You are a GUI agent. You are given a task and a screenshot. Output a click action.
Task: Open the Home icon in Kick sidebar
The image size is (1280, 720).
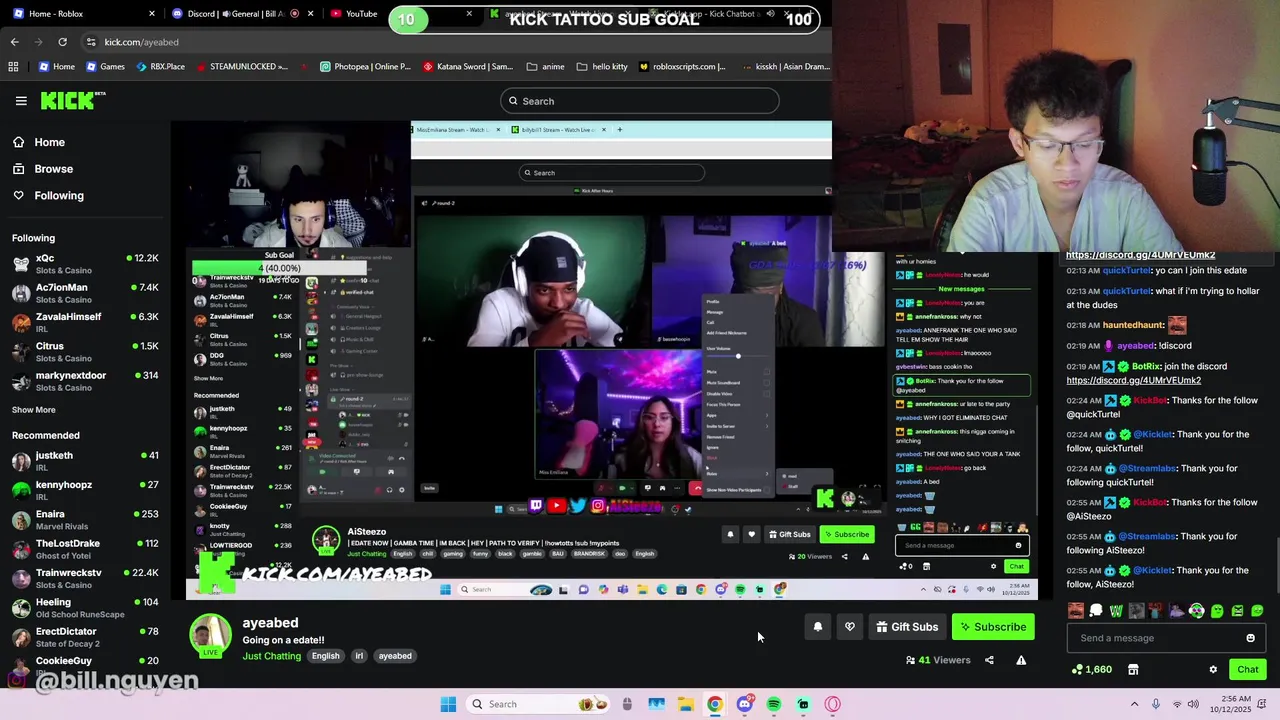pyautogui.click(x=19, y=142)
